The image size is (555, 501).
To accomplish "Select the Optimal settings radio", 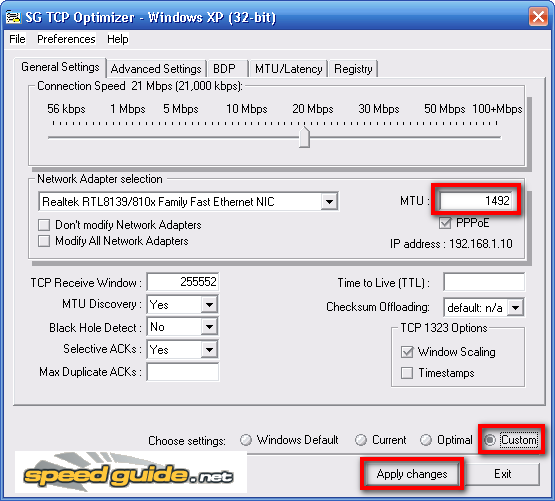I will tap(426, 440).
